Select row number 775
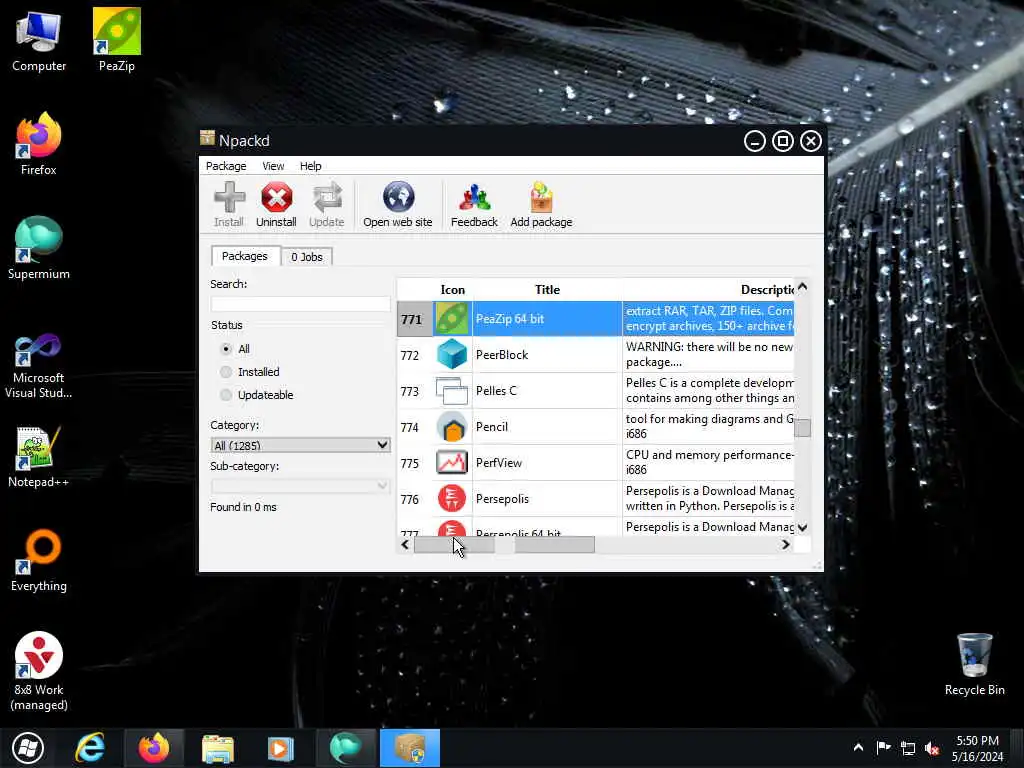The height and width of the screenshot is (768, 1024). point(414,462)
